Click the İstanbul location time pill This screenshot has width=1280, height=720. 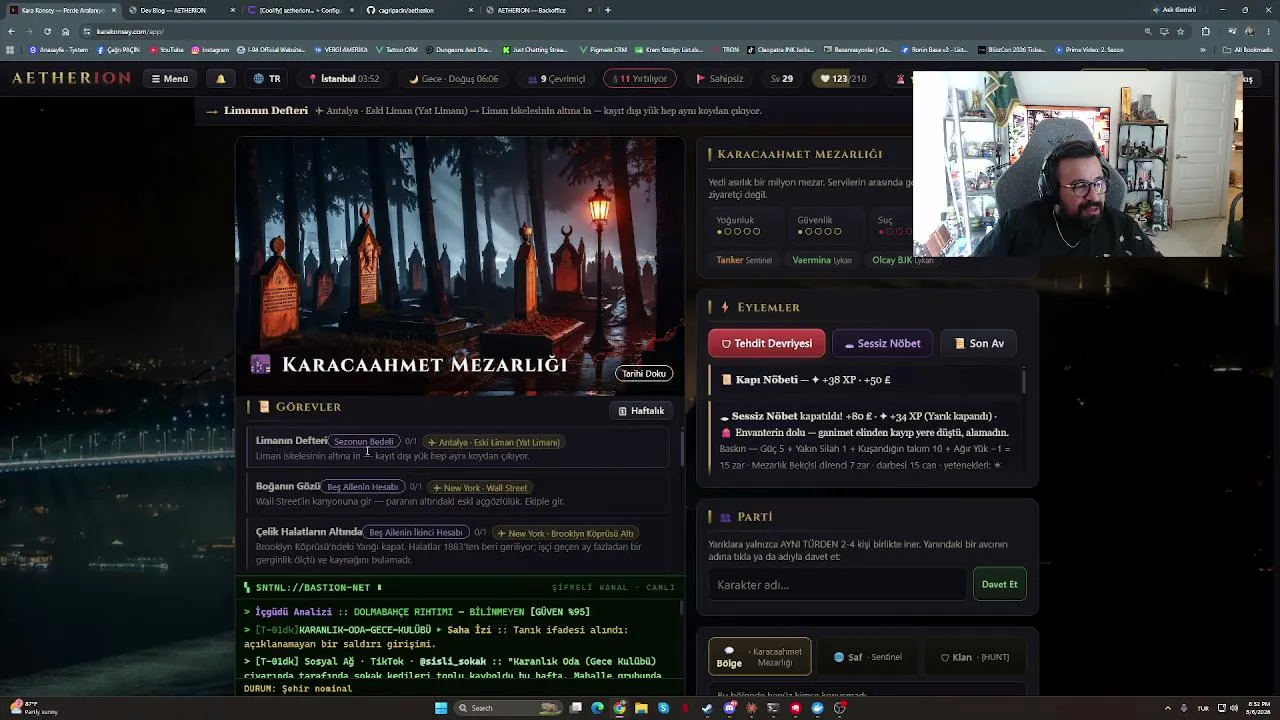coord(344,79)
